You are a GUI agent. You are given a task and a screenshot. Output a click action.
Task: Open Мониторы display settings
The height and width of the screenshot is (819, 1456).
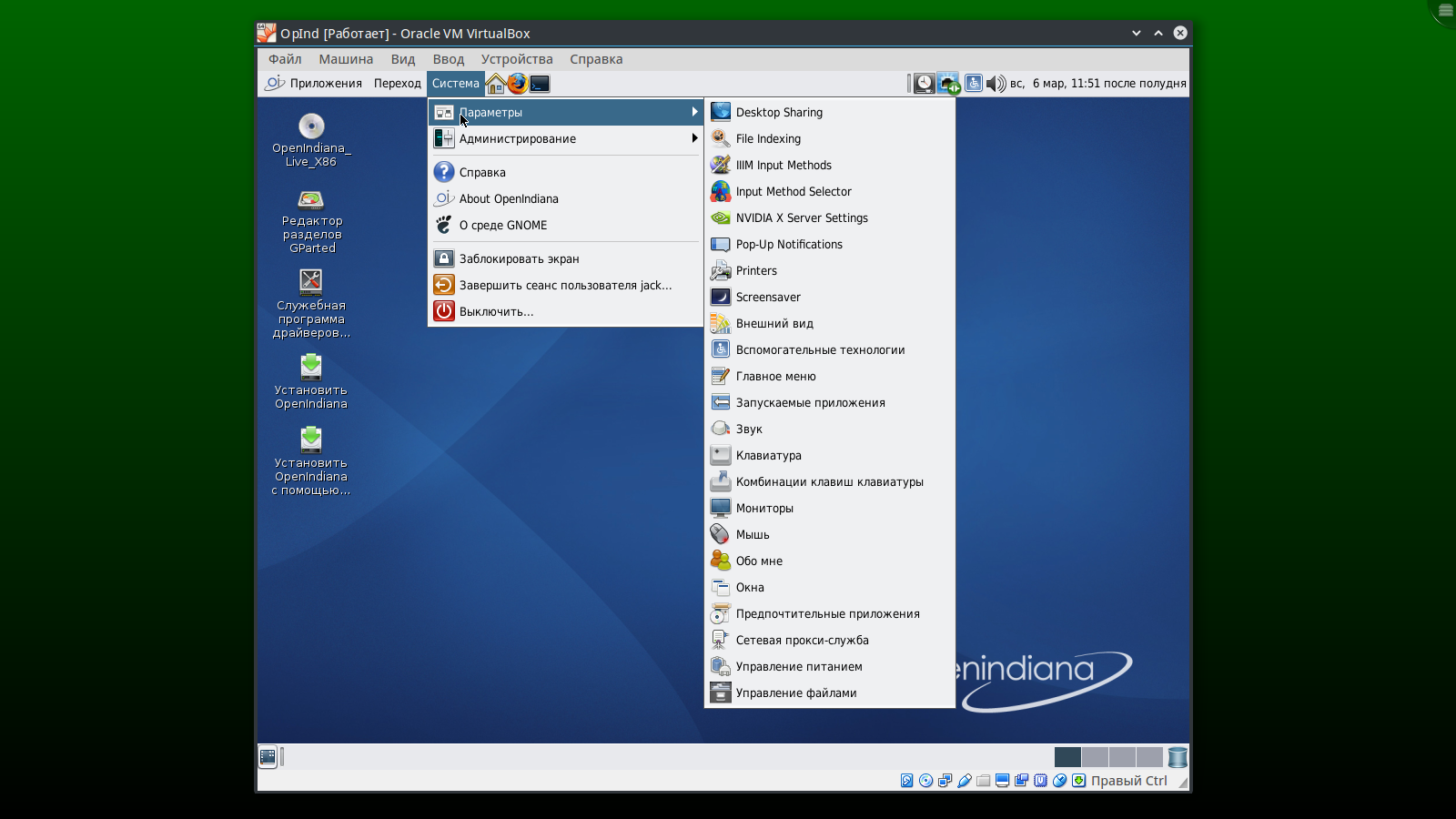(x=830, y=508)
